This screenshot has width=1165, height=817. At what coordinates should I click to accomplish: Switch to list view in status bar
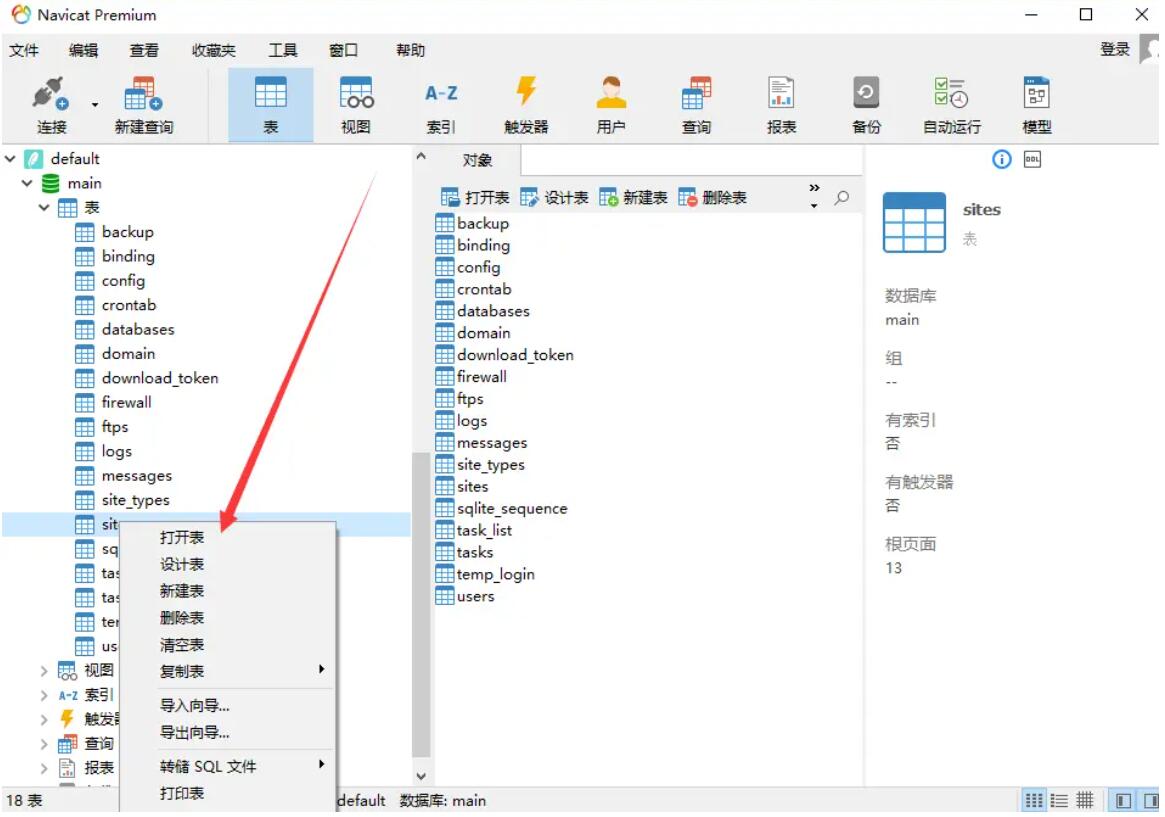click(x=1059, y=801)
